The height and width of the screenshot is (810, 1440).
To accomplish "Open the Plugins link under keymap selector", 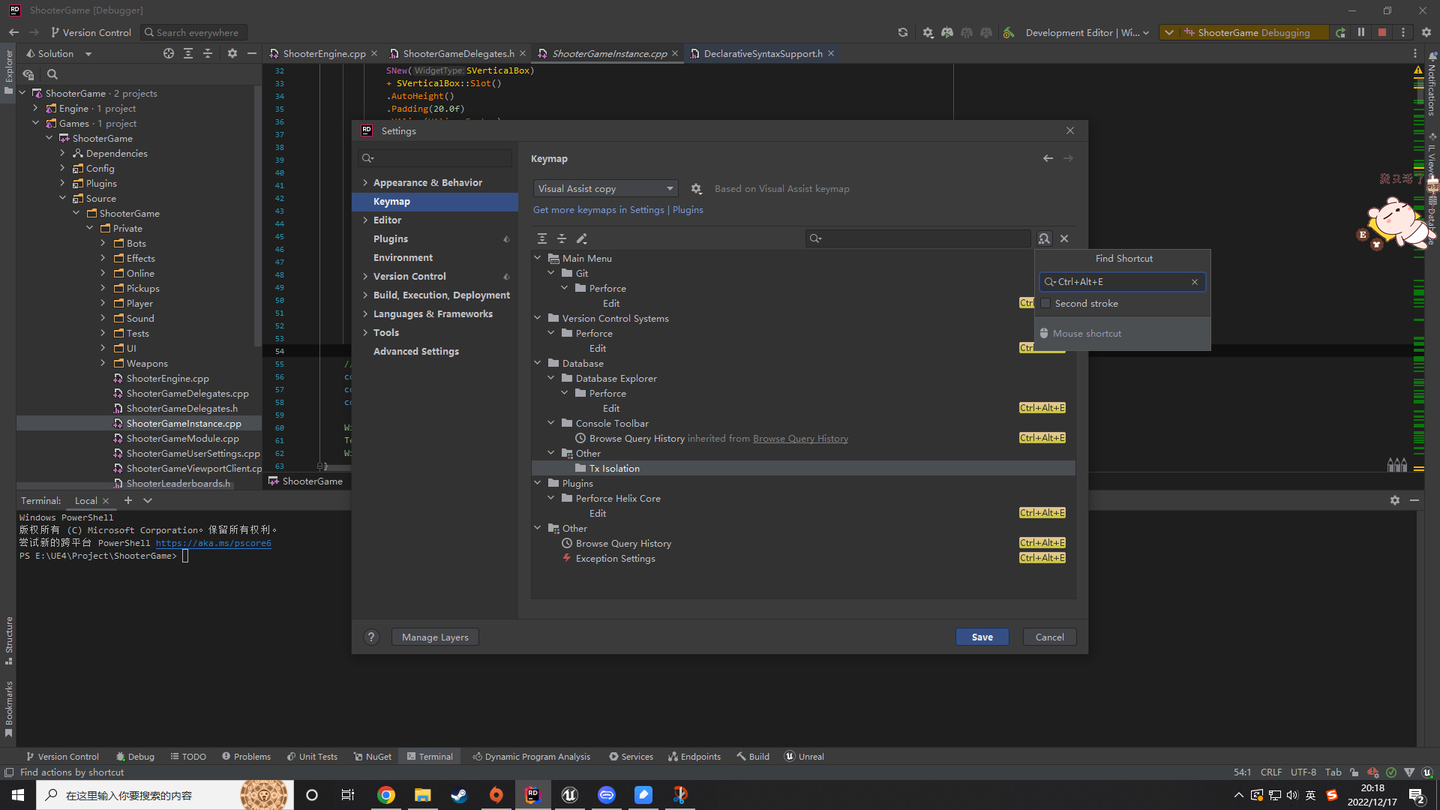I will (687, 210).
